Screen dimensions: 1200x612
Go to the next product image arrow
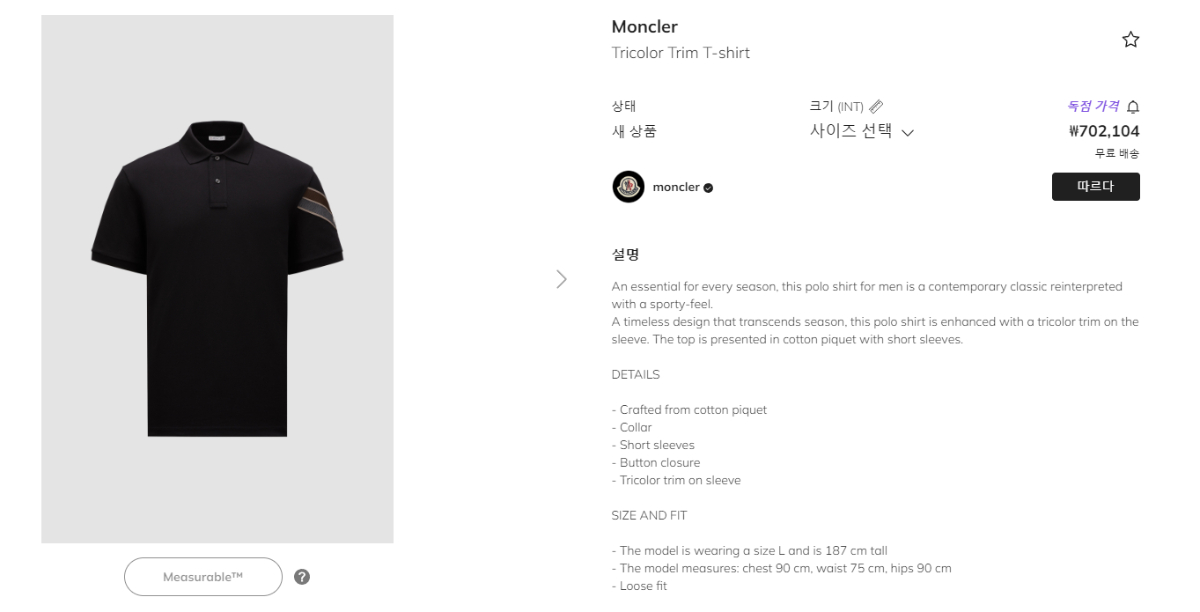[x=561, y=279]
